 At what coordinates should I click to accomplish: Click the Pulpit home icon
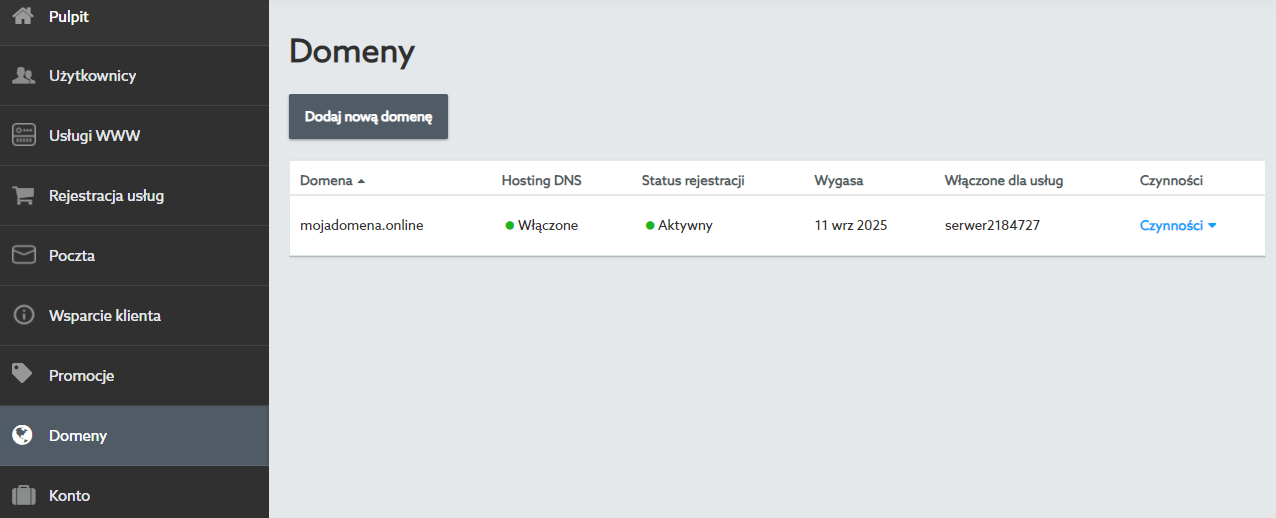[23, 16]
